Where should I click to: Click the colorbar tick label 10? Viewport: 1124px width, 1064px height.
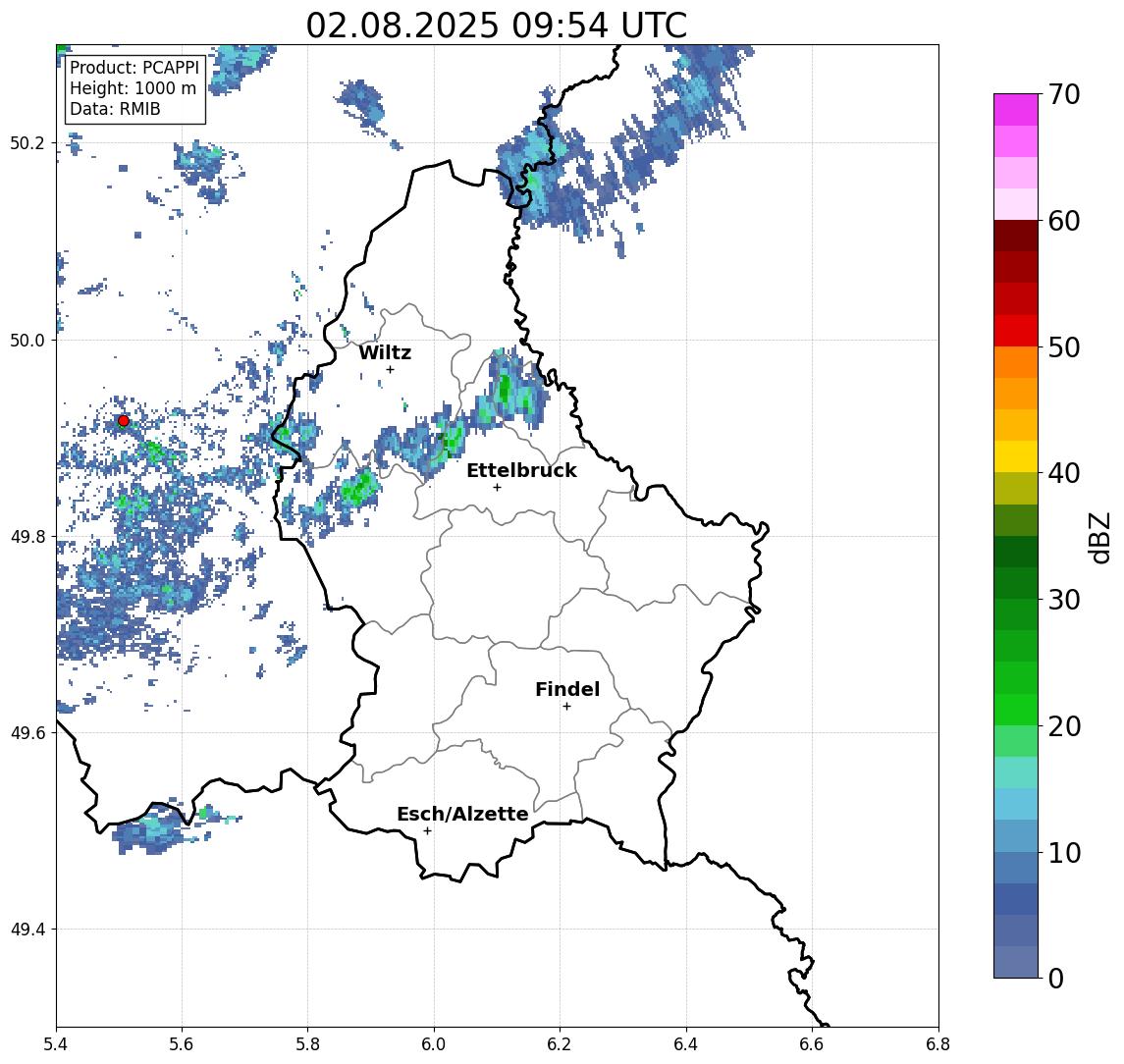coord(1063,852)
